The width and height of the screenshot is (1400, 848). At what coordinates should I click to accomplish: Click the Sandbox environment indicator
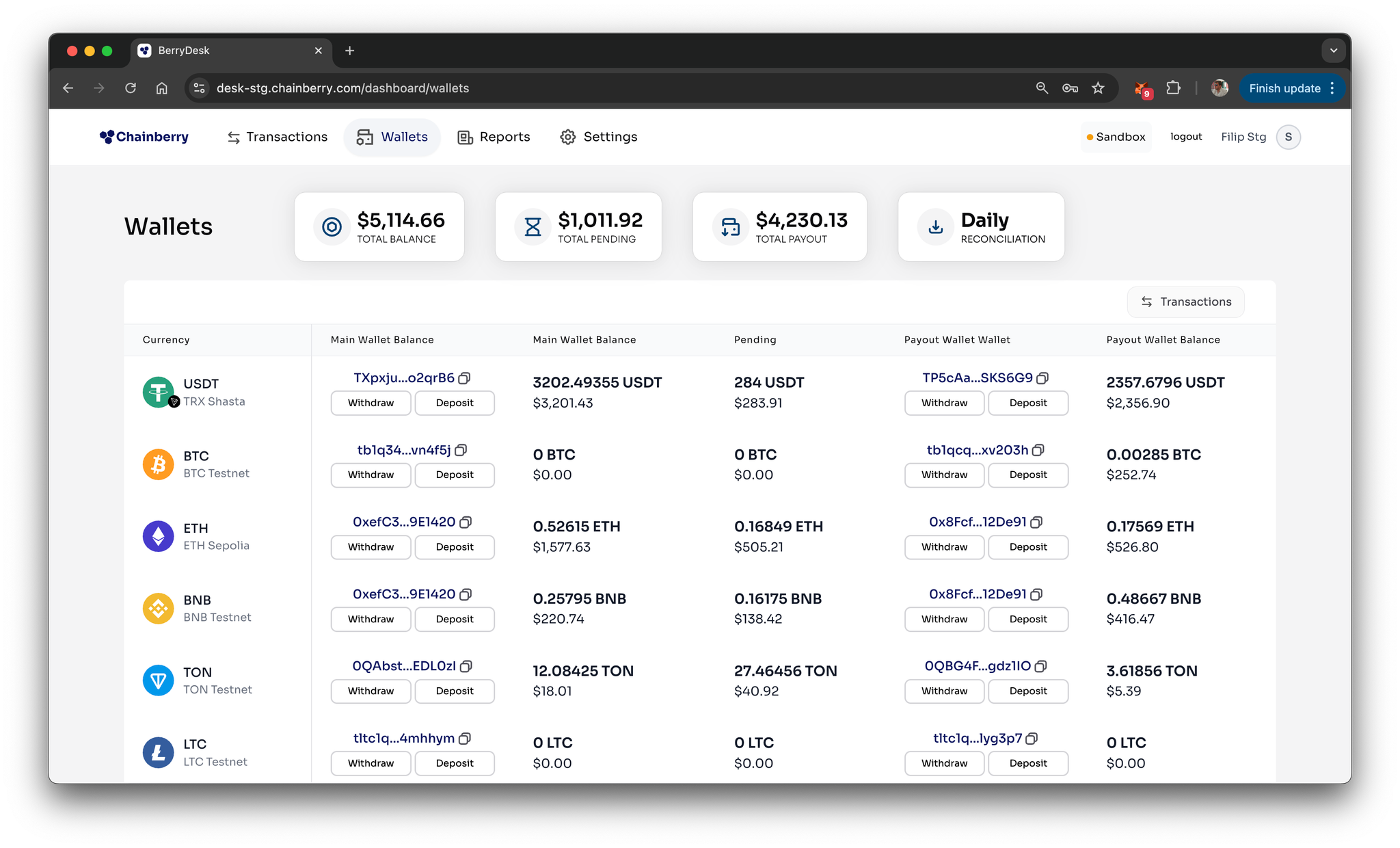(x=1116, y=137)
